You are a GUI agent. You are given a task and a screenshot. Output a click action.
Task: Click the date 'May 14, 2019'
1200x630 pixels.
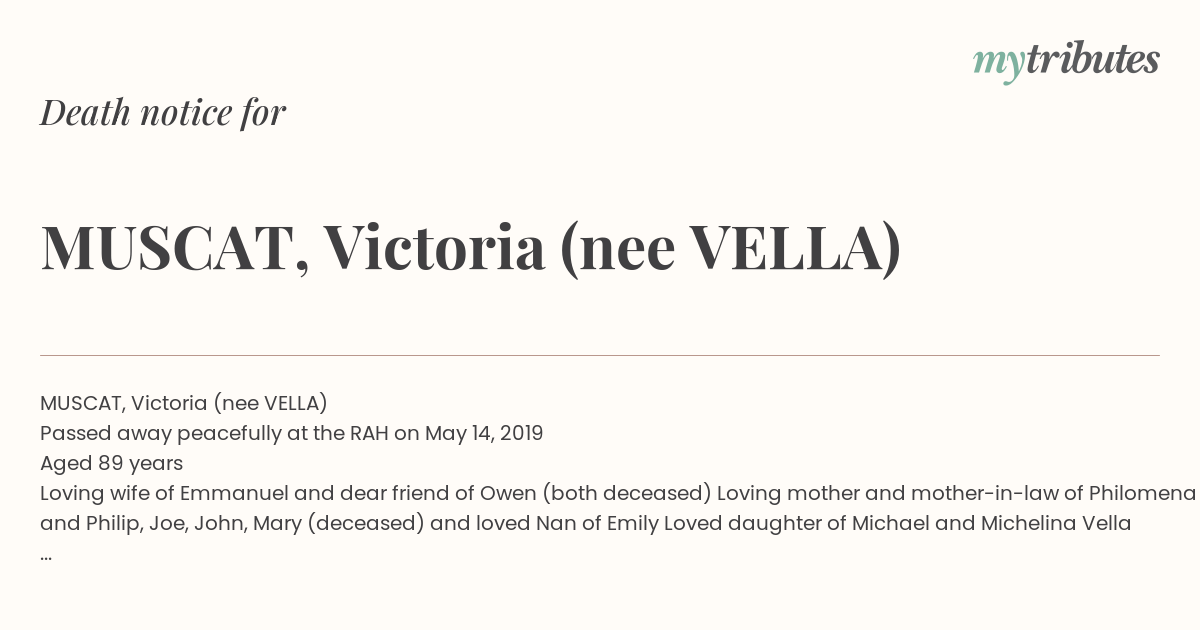pyautogui.click(x=484, y=433)
